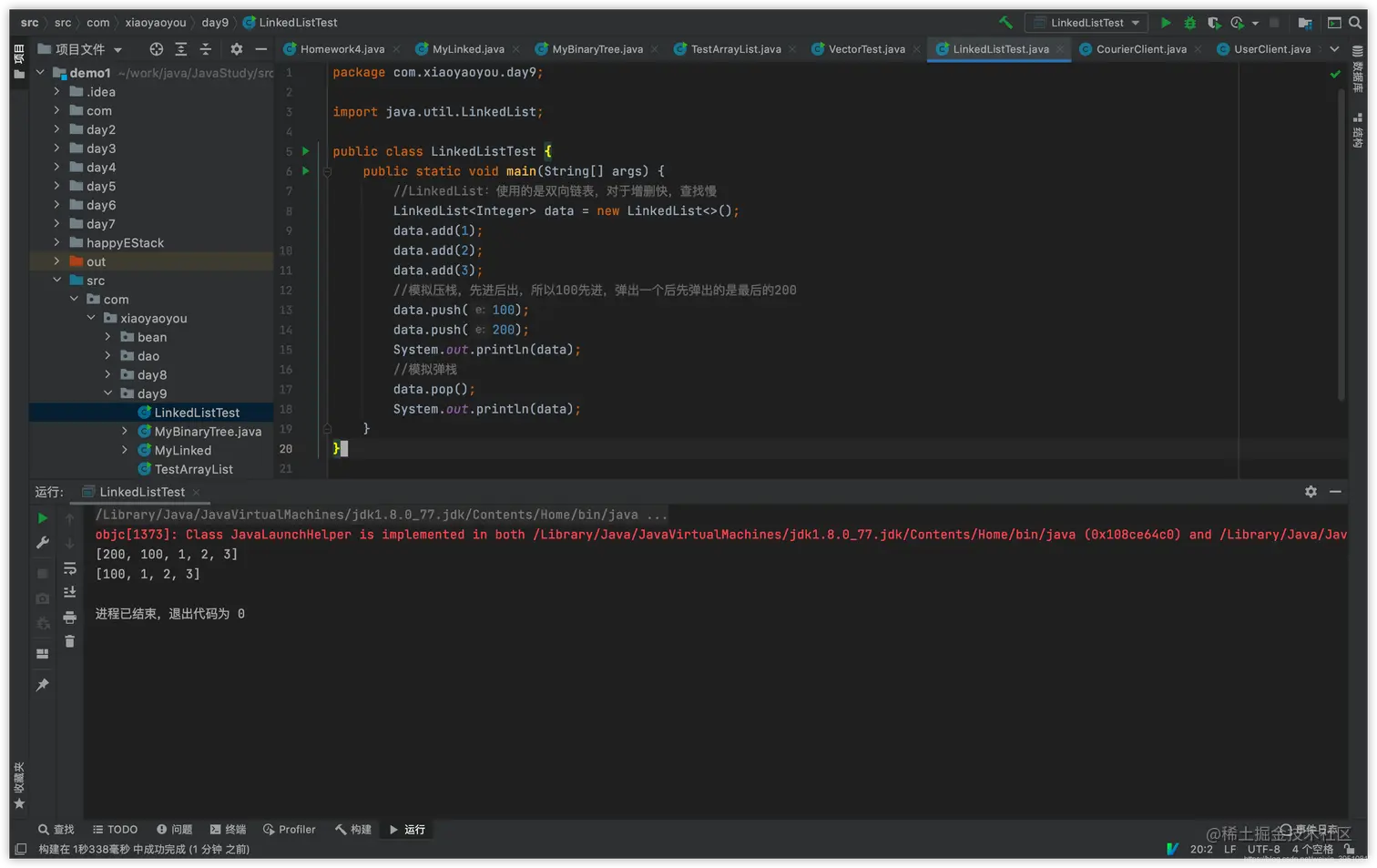Click Expand All icon in project panel

[181, 49]
